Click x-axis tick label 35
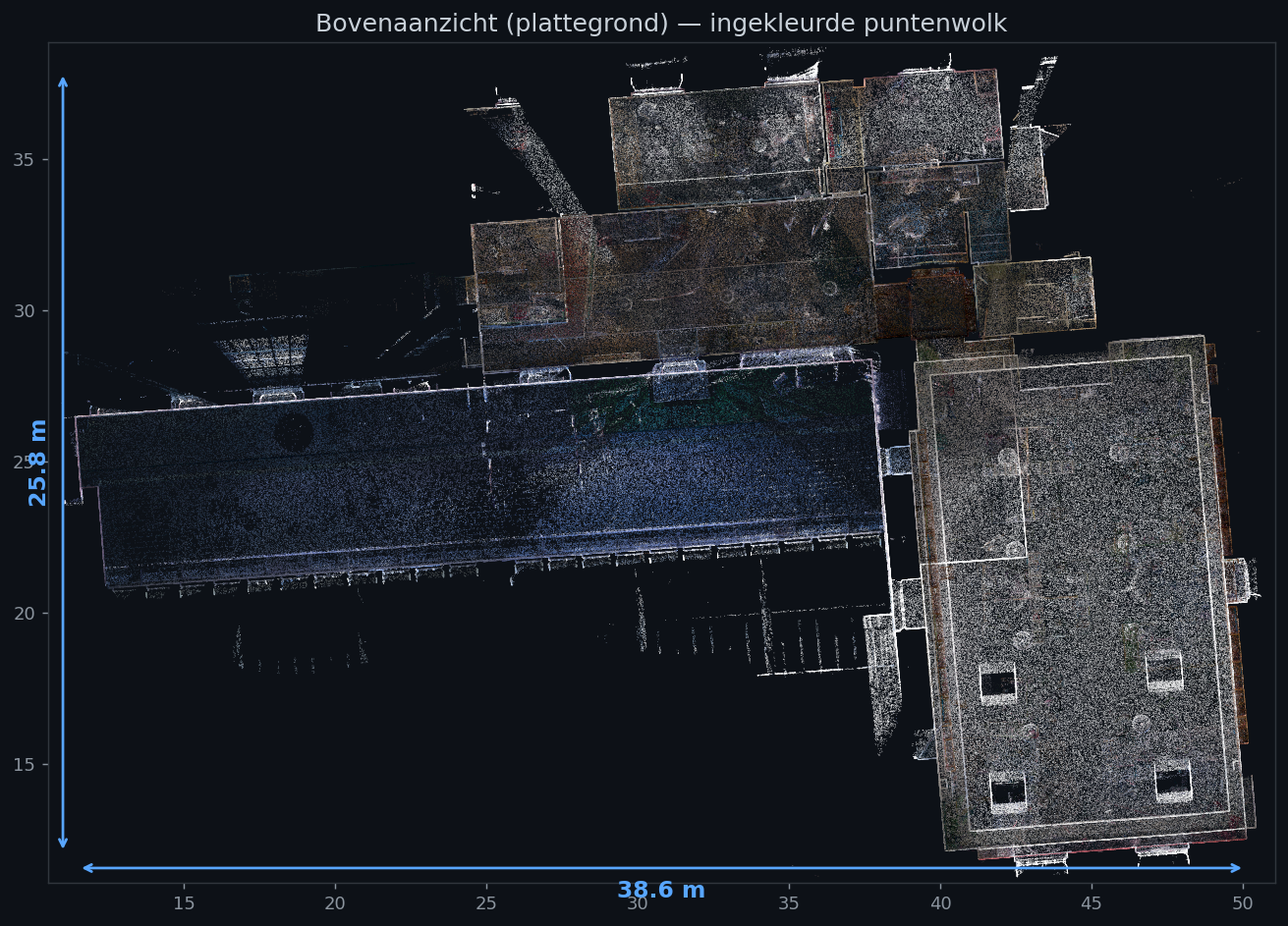This screenshot has height=926, width=1288. 790,903
